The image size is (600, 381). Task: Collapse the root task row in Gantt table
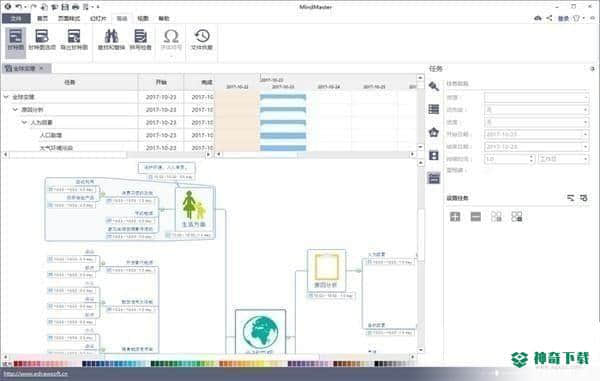(6, 97)
